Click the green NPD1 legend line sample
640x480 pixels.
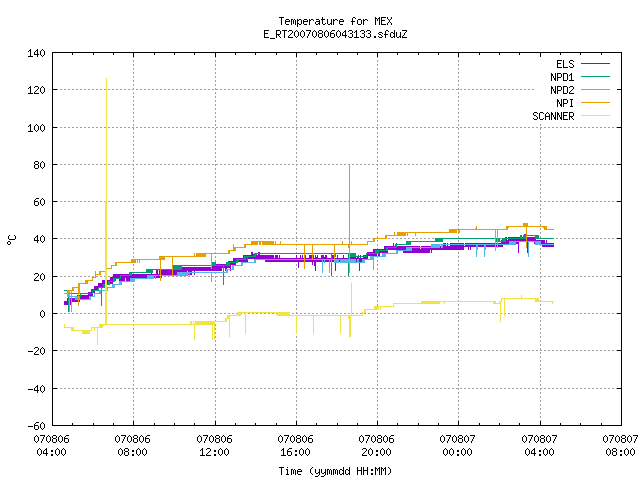tap(596, 77)
